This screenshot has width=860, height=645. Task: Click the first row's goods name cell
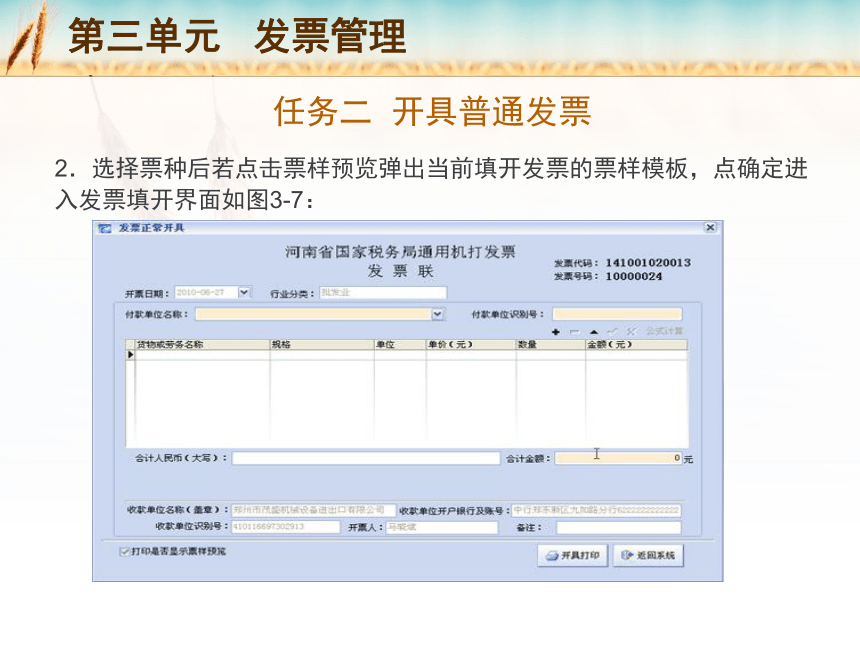[x=202, y=355]
